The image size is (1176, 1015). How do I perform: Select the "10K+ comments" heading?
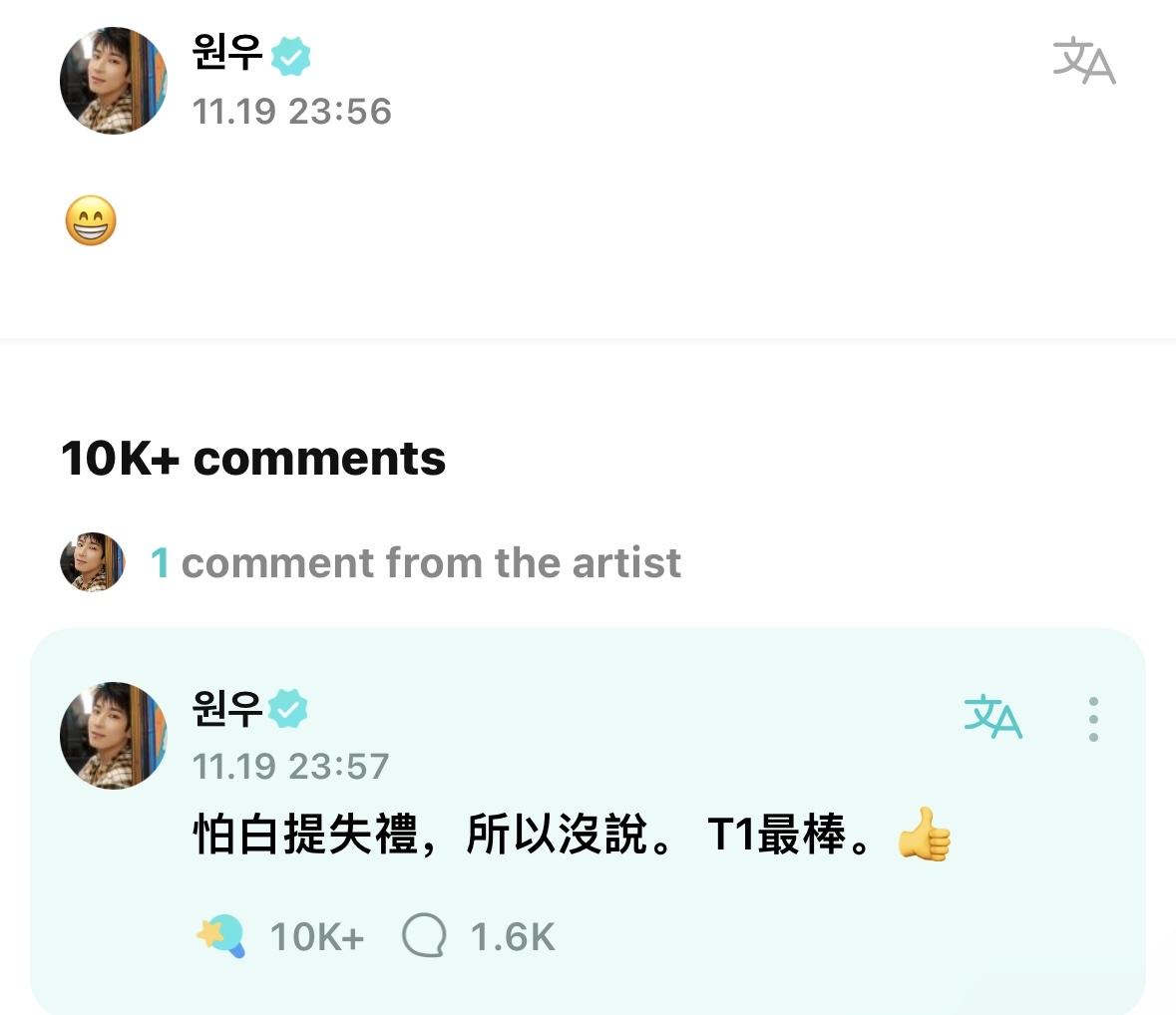click(x=253, y=459)
